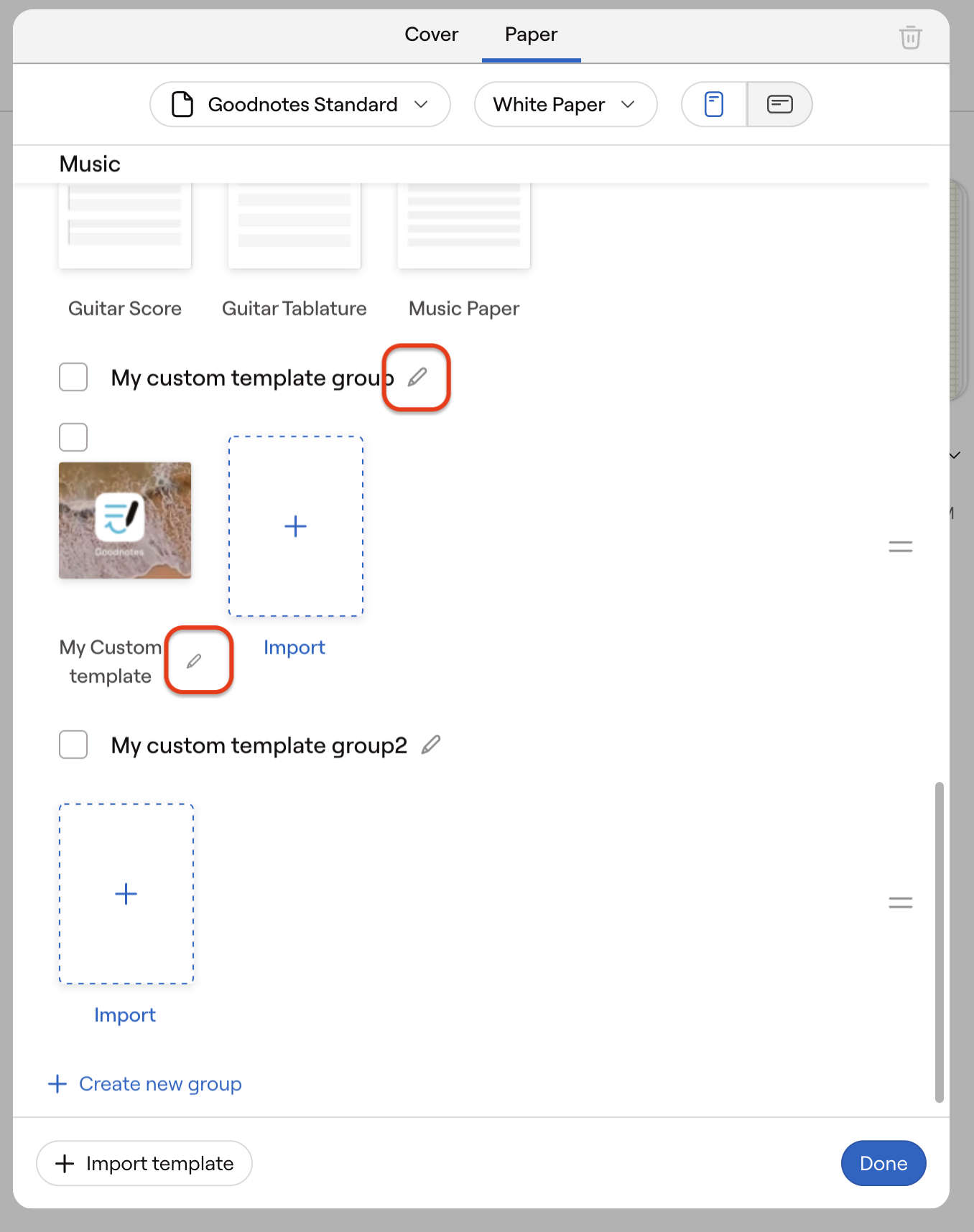Screen dimensions: 974x1232
Task: Click the Music section heading
Action: click(90, 164)
